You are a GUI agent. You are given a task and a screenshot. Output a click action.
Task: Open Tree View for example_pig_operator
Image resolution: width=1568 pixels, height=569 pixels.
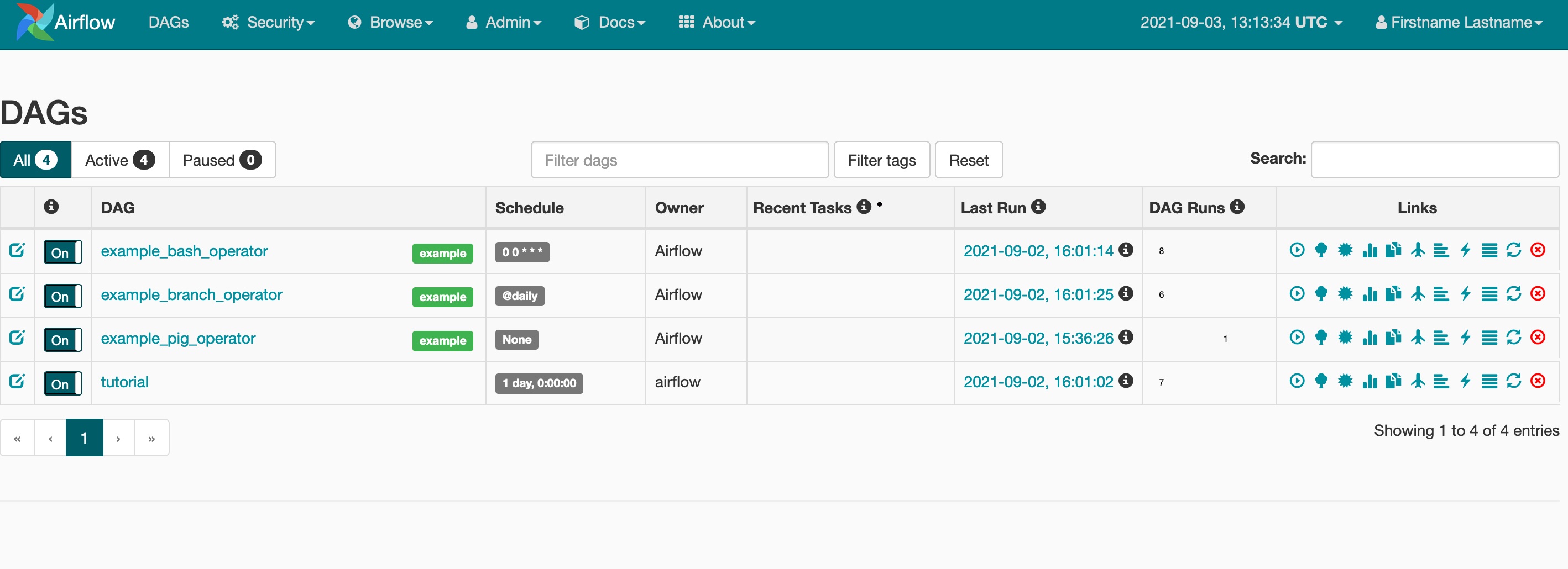[1321, 338]
